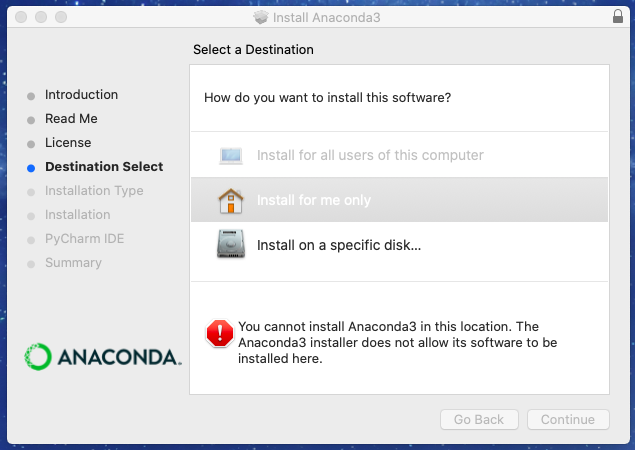Select Install on a specific disk option
Image resolution: width=635 pixels, height=450 pixels.
399,245
